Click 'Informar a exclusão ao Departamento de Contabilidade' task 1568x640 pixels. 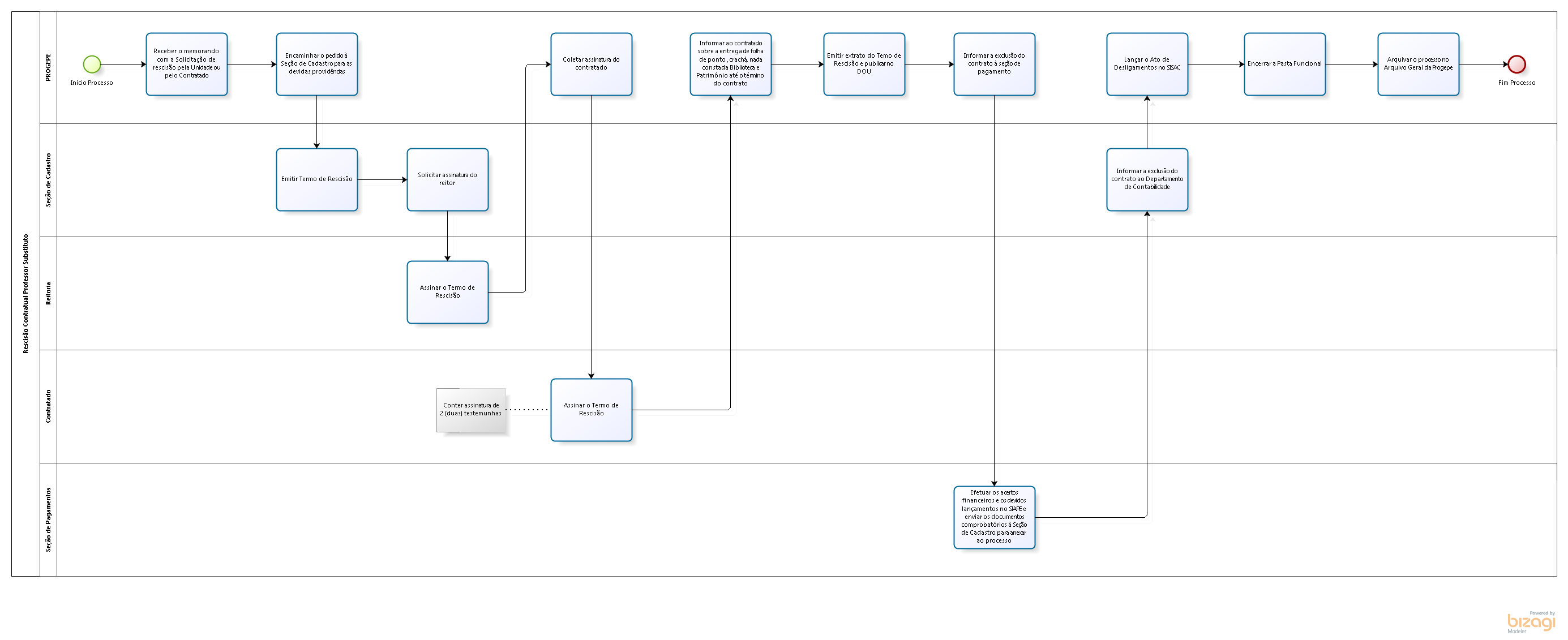pyautogui.click(x=1147, y=179)
